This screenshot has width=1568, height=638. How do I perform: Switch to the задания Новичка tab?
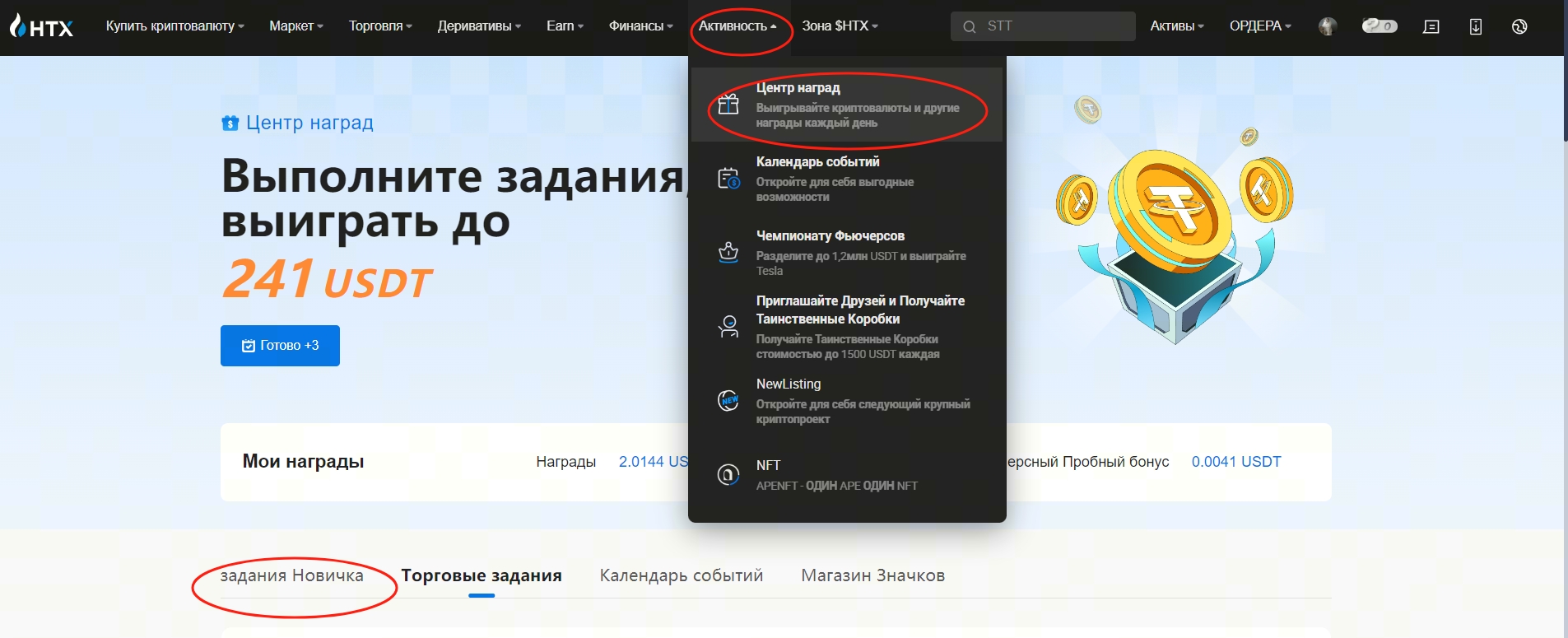pos(291,575)
